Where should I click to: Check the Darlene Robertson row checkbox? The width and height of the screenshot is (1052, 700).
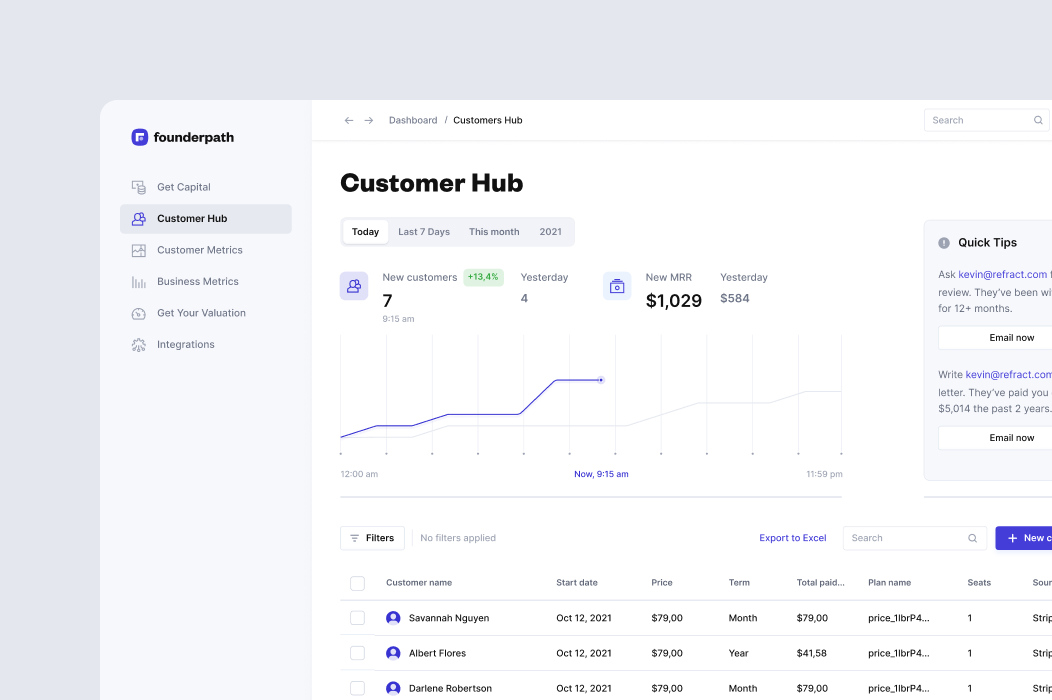click(x=358, y=688)
